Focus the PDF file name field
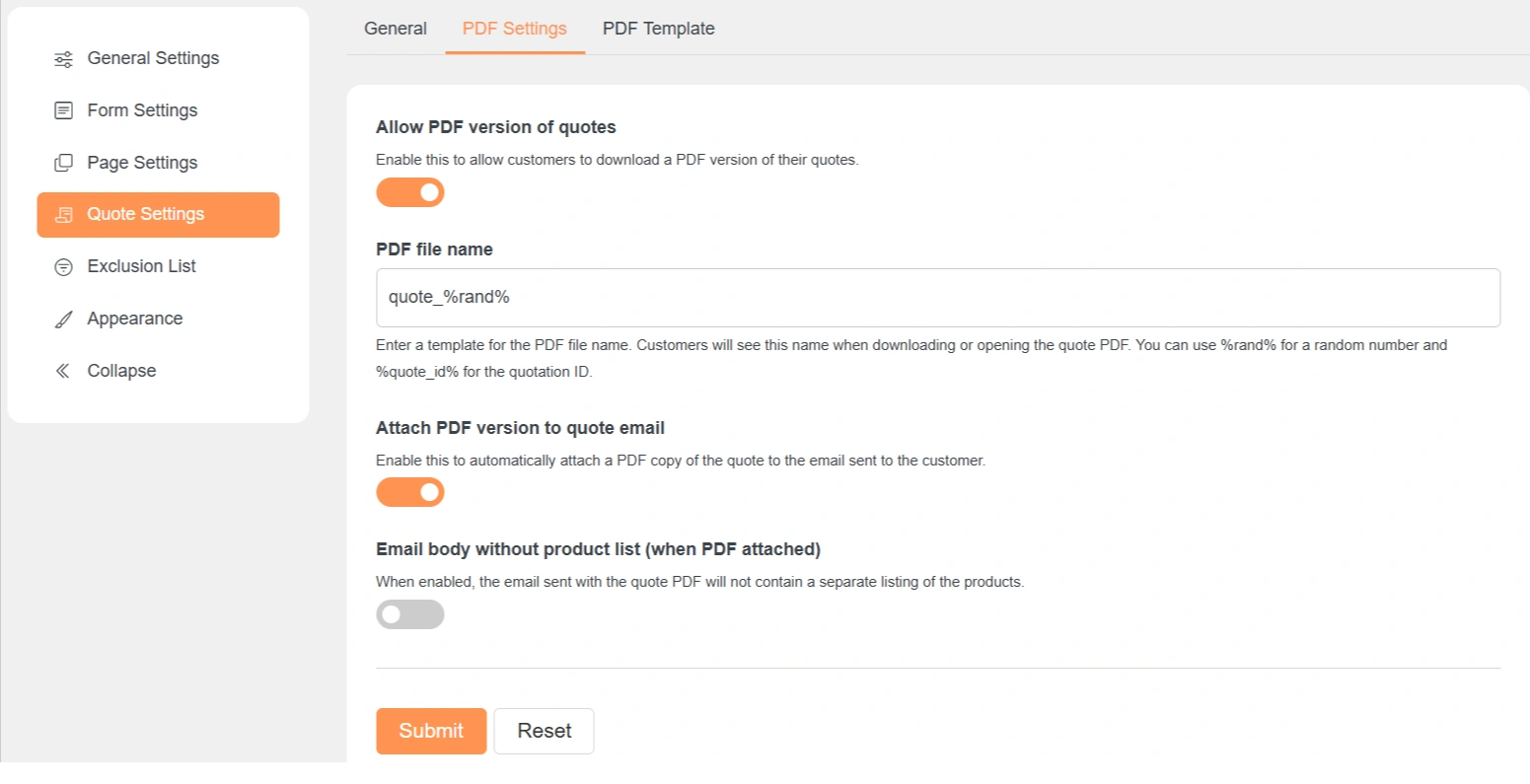This screenshot has height=784, width=1530. 937,298
